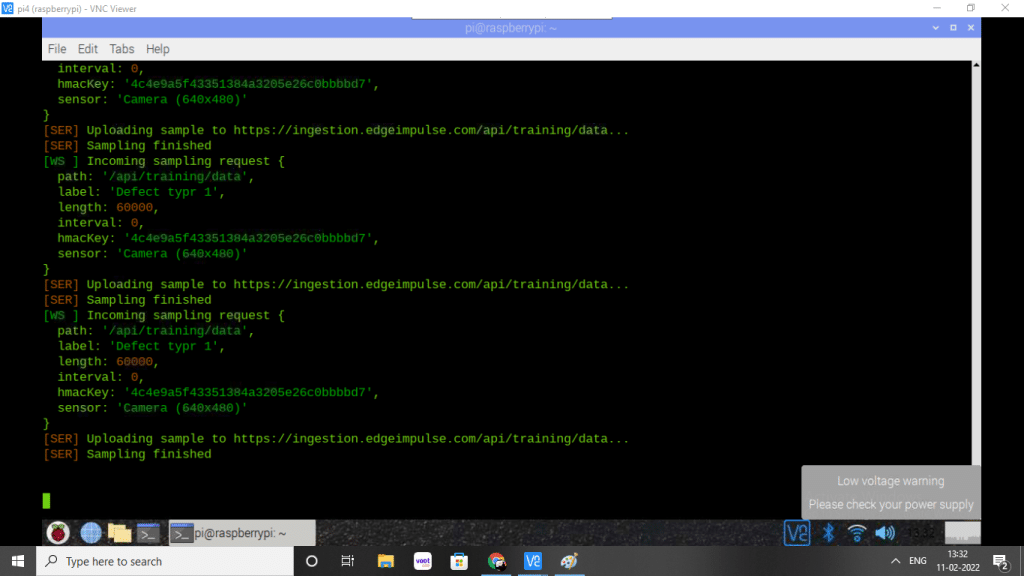Image resolution: width=1024 pixels, height=576 pixels.
Task: Click the Pi volume speaker icon
Action: (x=885, y=533)
